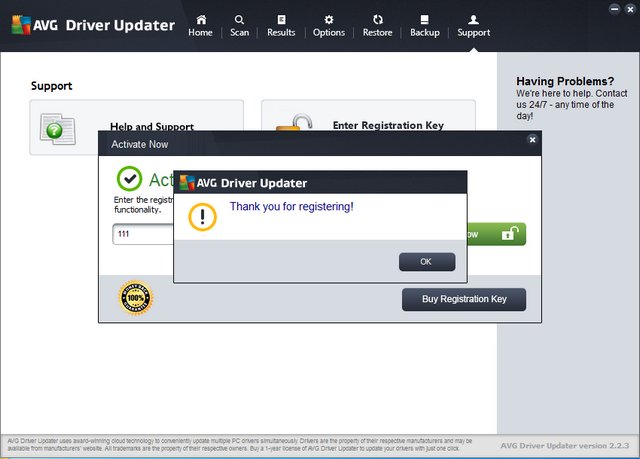Click the Enter Registration Key card title
Screen dimensions: 640x459
pyautogui.click(x=388, y=125)
